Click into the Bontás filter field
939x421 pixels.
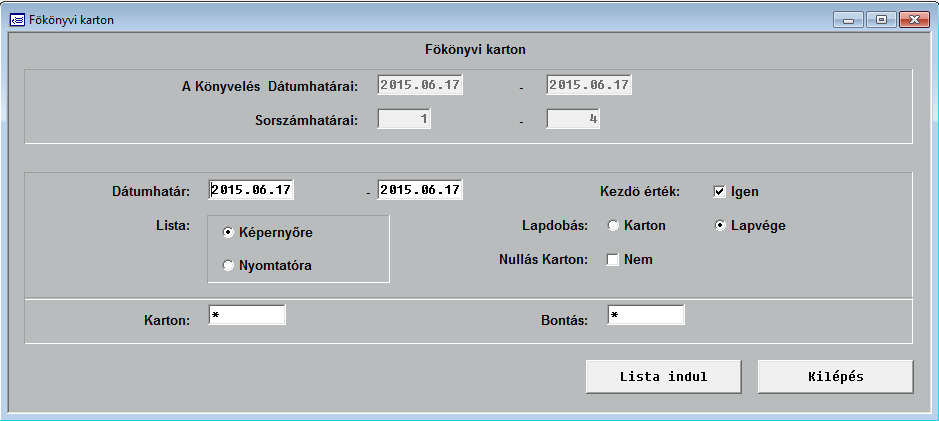646,314
